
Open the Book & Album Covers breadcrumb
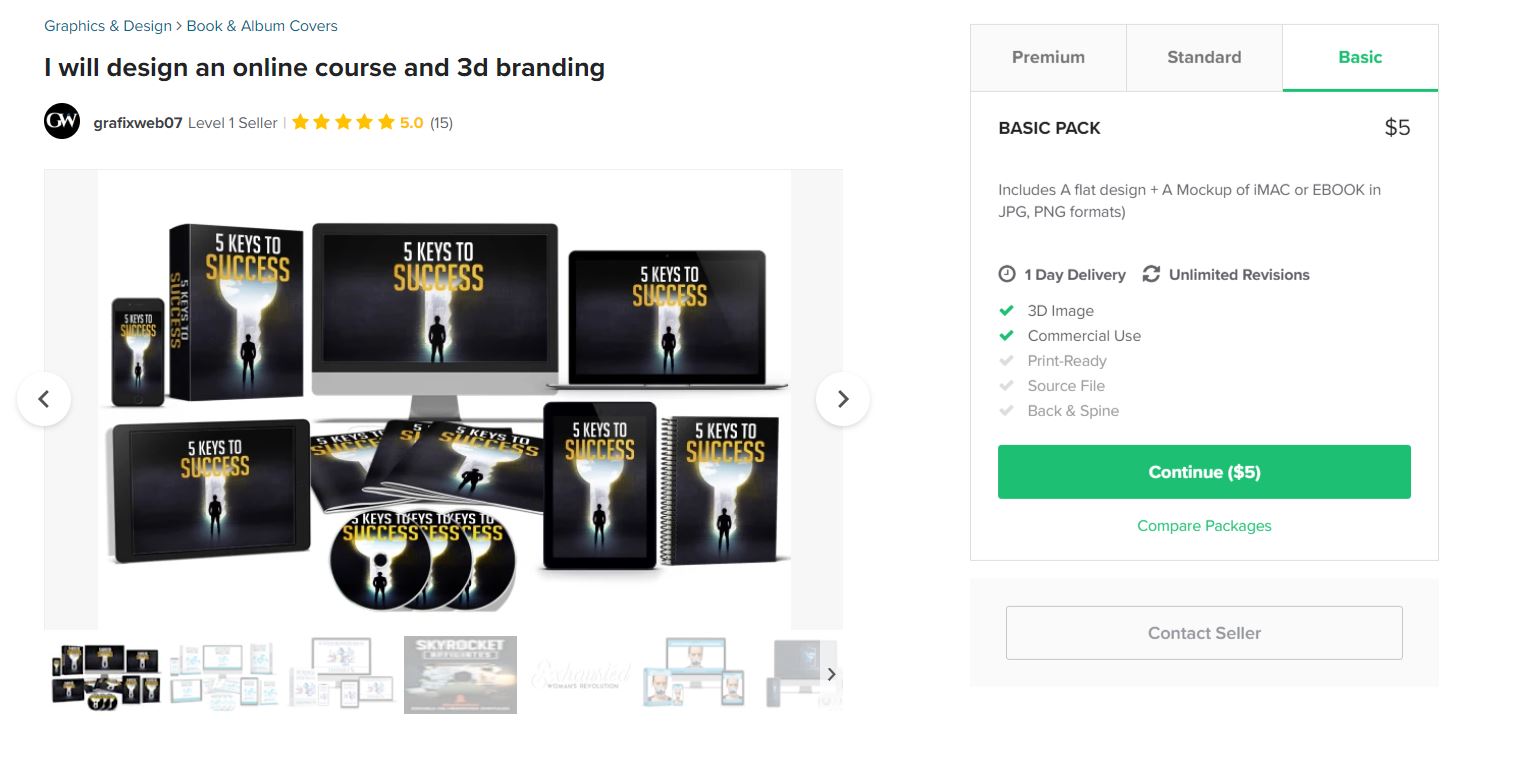click(x=262, y=26)
